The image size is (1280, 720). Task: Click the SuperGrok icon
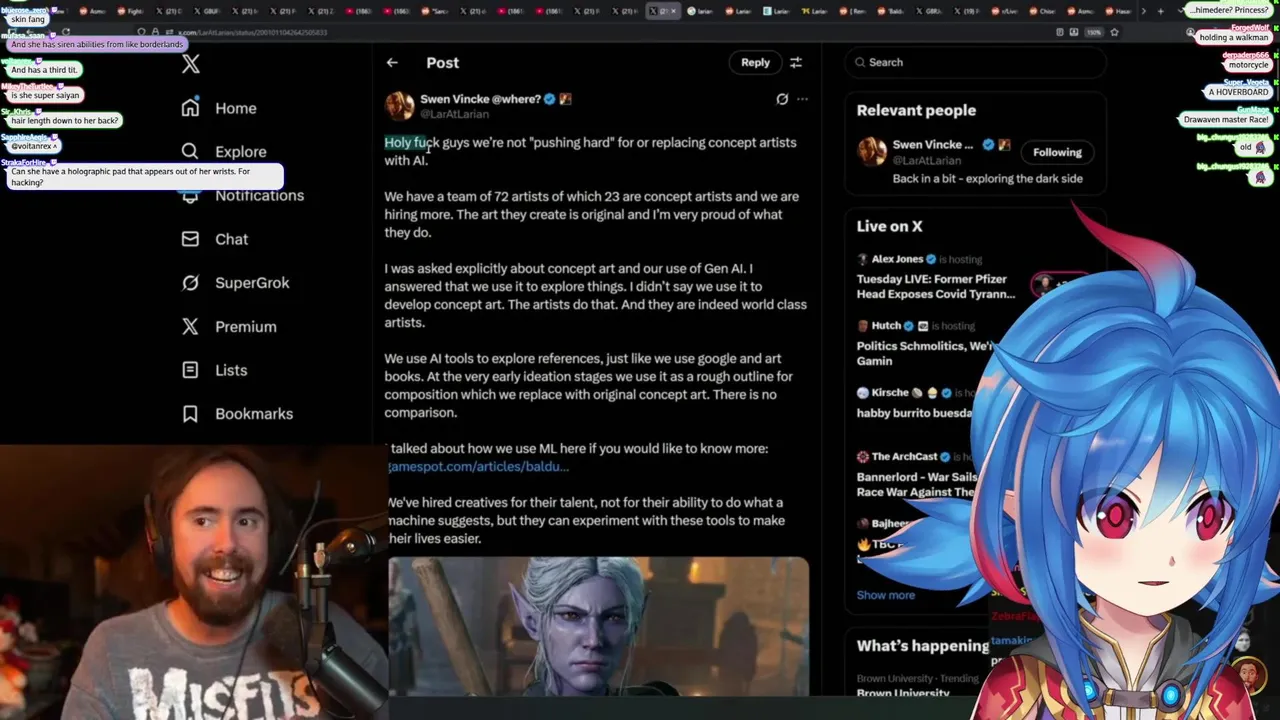pos(190,283)
